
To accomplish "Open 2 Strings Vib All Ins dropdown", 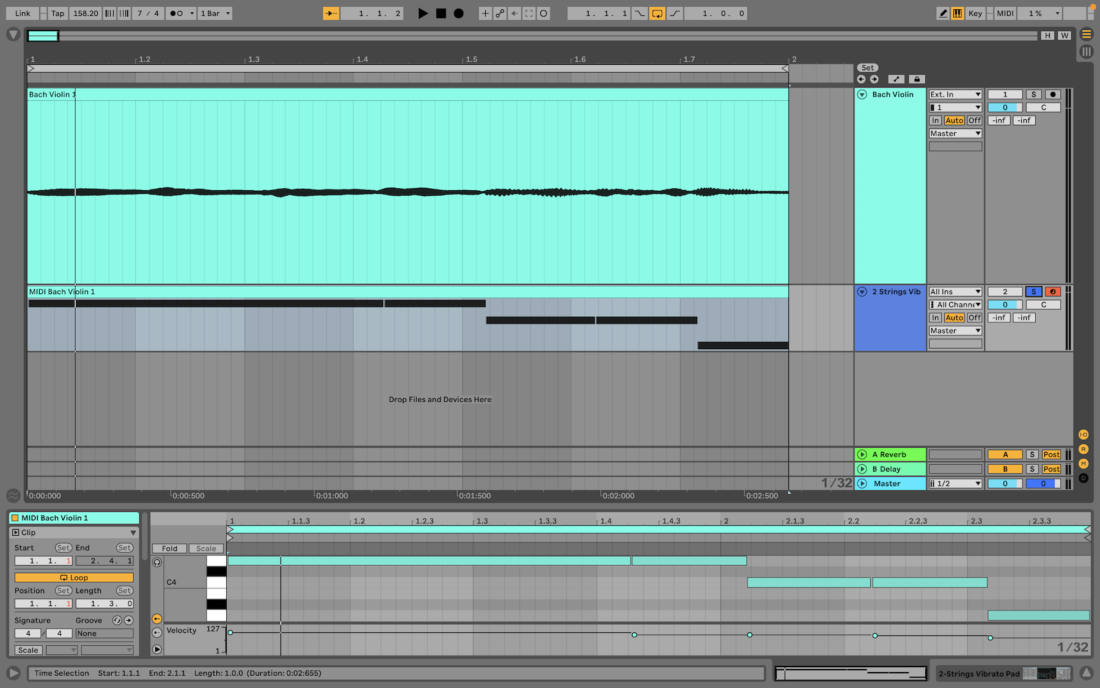I will [x=955, y=292].
